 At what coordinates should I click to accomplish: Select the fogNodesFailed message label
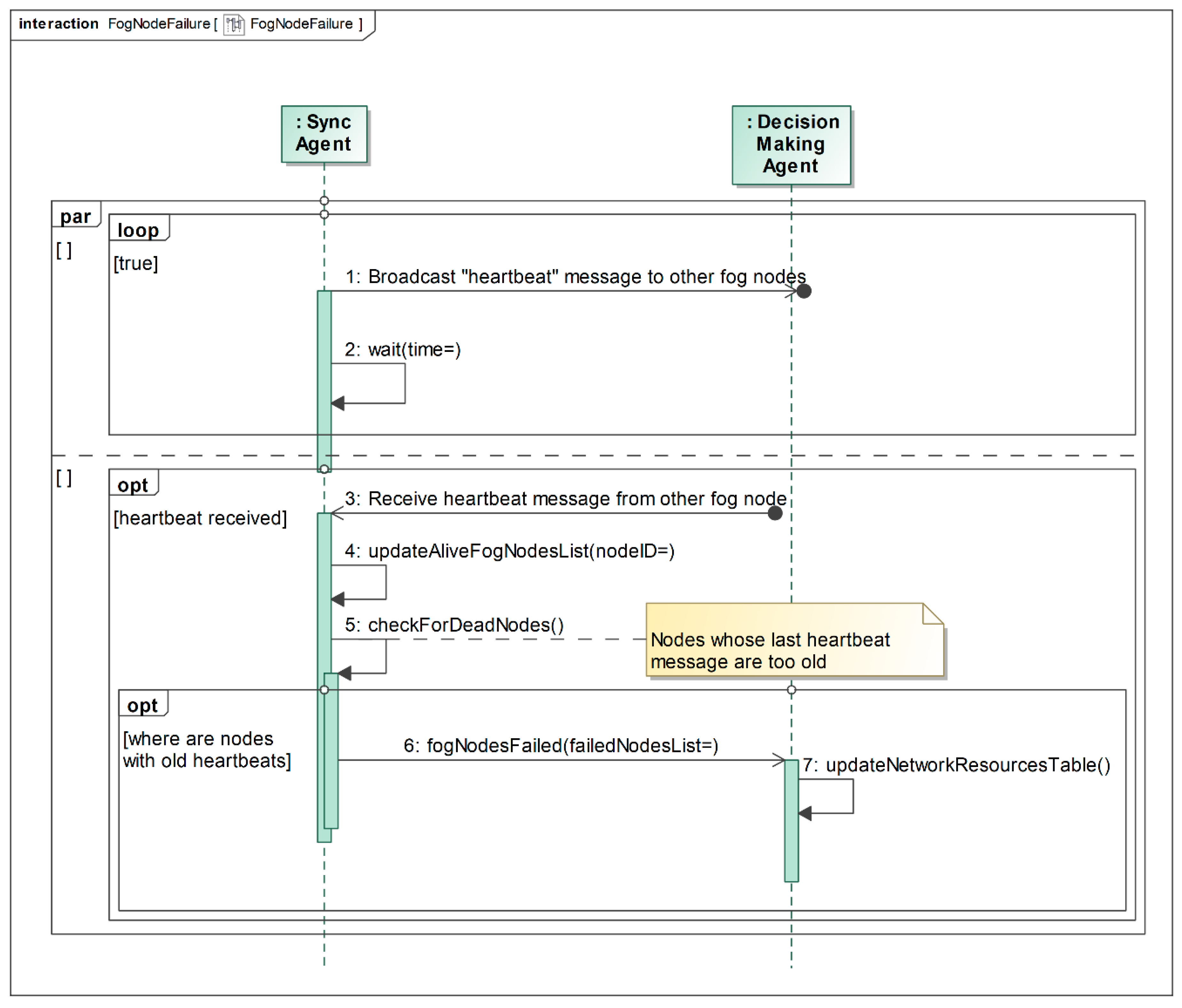point(561,746)
